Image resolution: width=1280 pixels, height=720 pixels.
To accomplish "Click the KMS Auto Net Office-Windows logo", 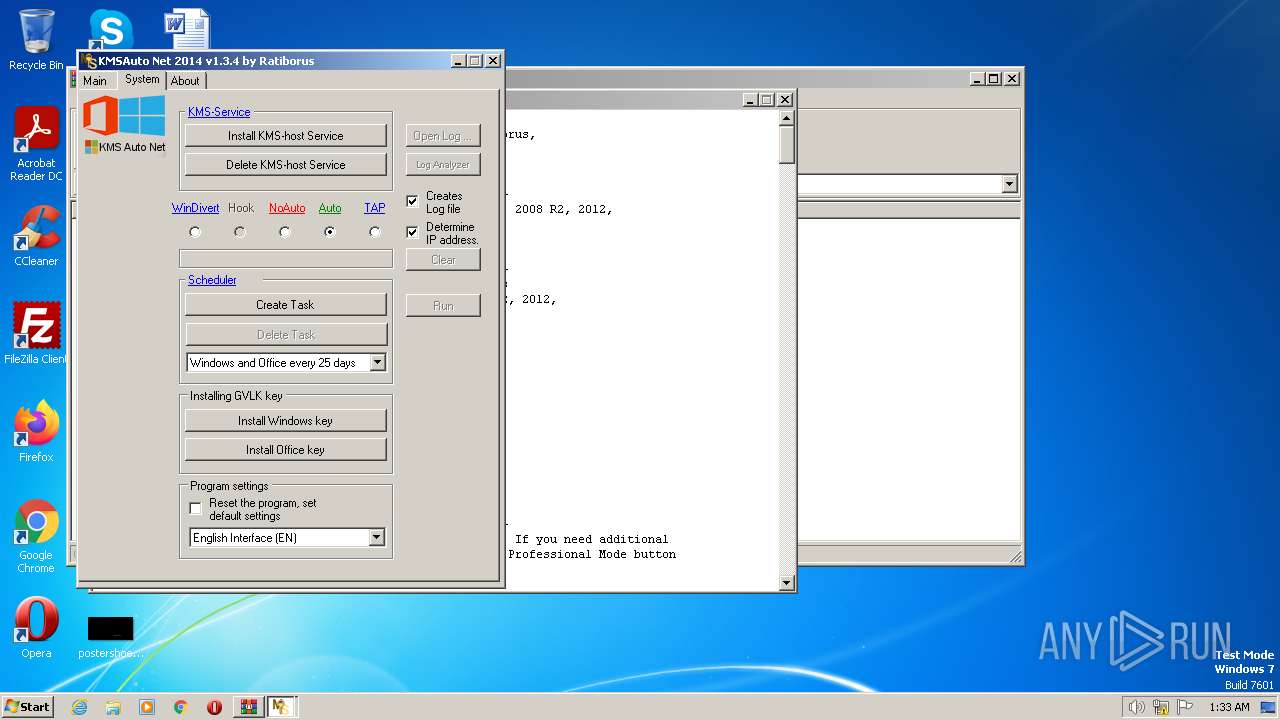I will [x=125, y=124].
